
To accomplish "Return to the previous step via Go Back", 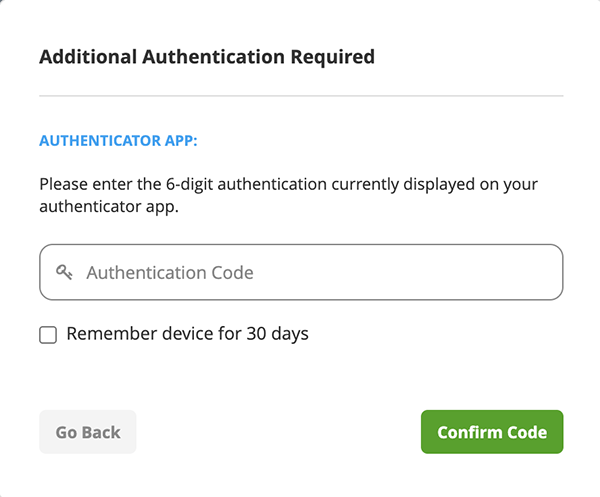I will (88, 432).
